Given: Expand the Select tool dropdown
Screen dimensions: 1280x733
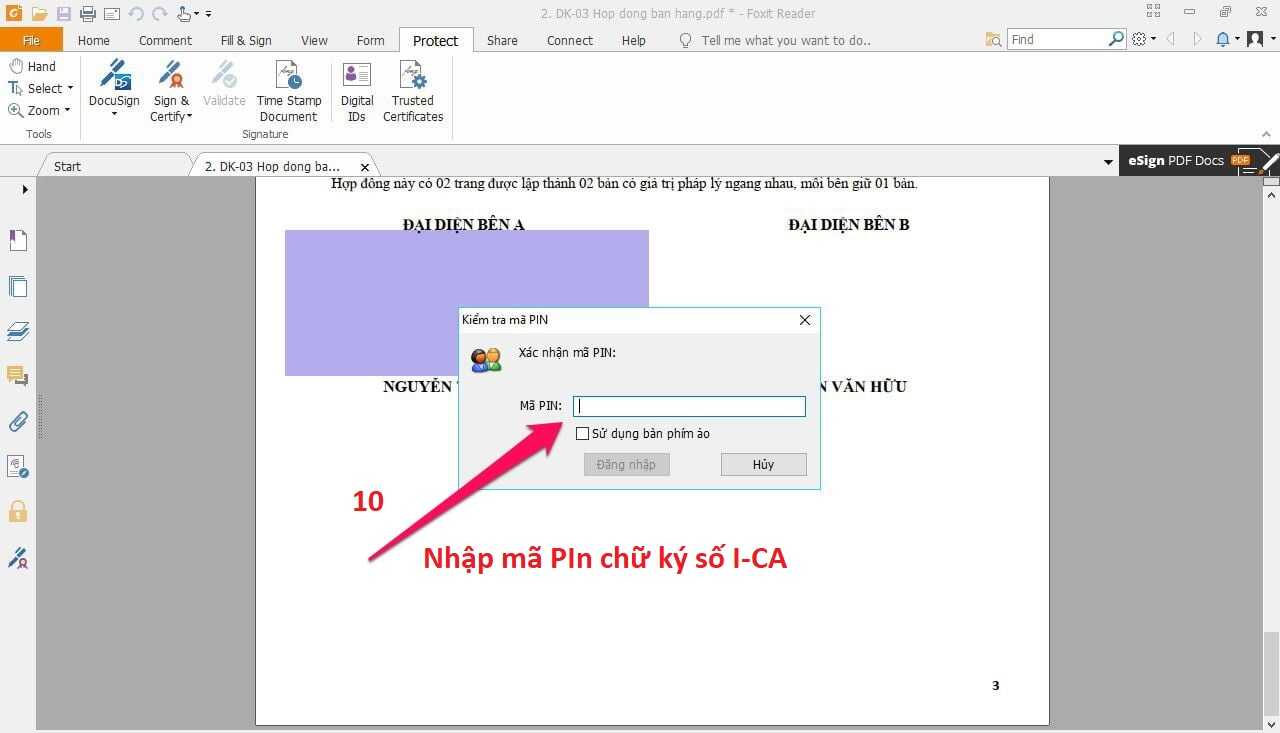Looking at the screenshot, I should [x=70, y=88].
